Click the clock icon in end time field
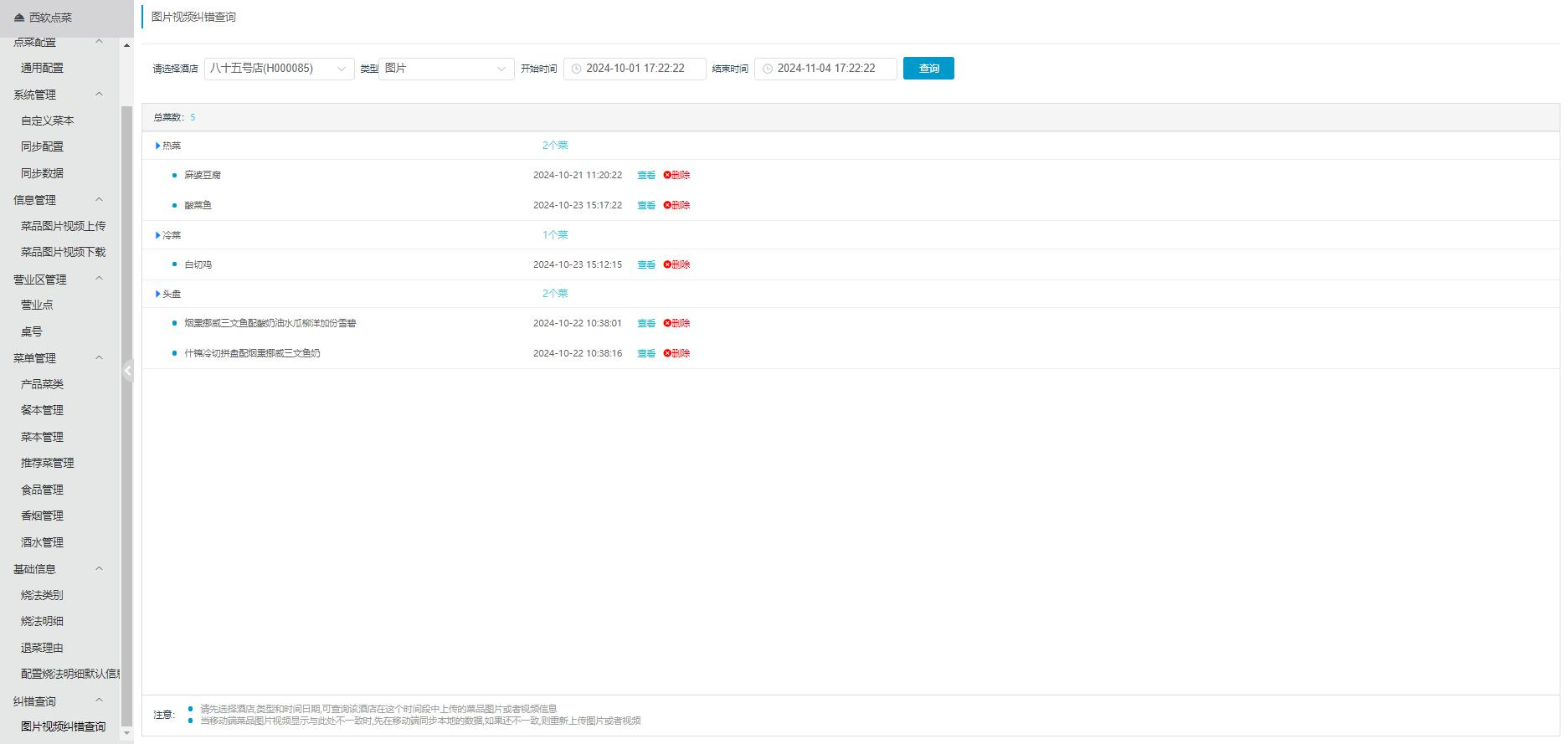Image resolution: width=1568 pixels, height=744 pixels. pyautogui.click(x=767, y=69)
